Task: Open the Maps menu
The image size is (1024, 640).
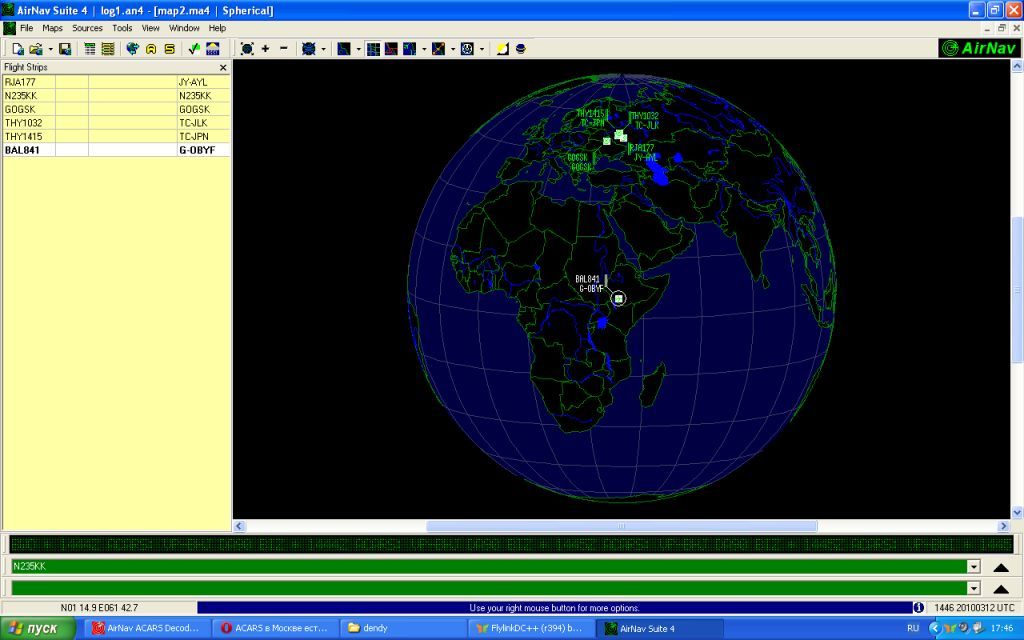Action: 52,28
